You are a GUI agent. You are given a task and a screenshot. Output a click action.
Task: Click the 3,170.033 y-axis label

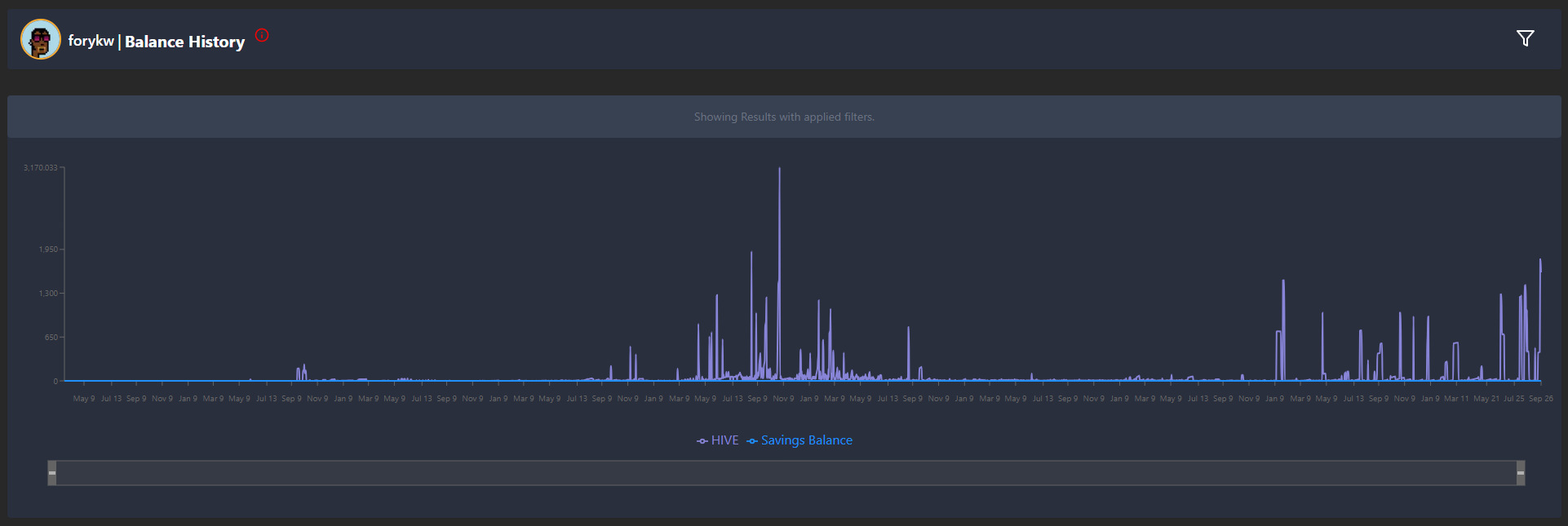point(41,167)
